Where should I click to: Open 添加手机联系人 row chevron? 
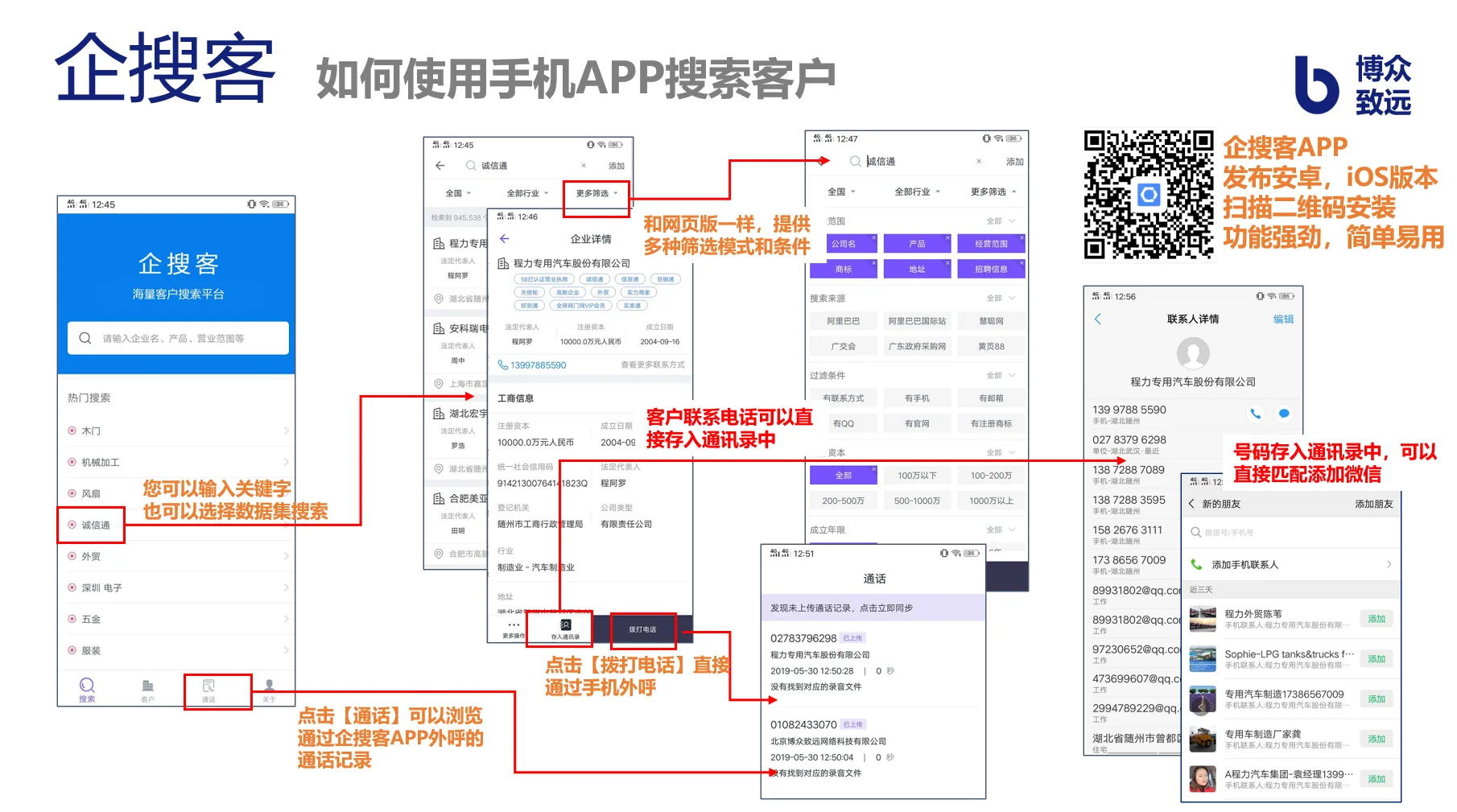pos(1389,564)
